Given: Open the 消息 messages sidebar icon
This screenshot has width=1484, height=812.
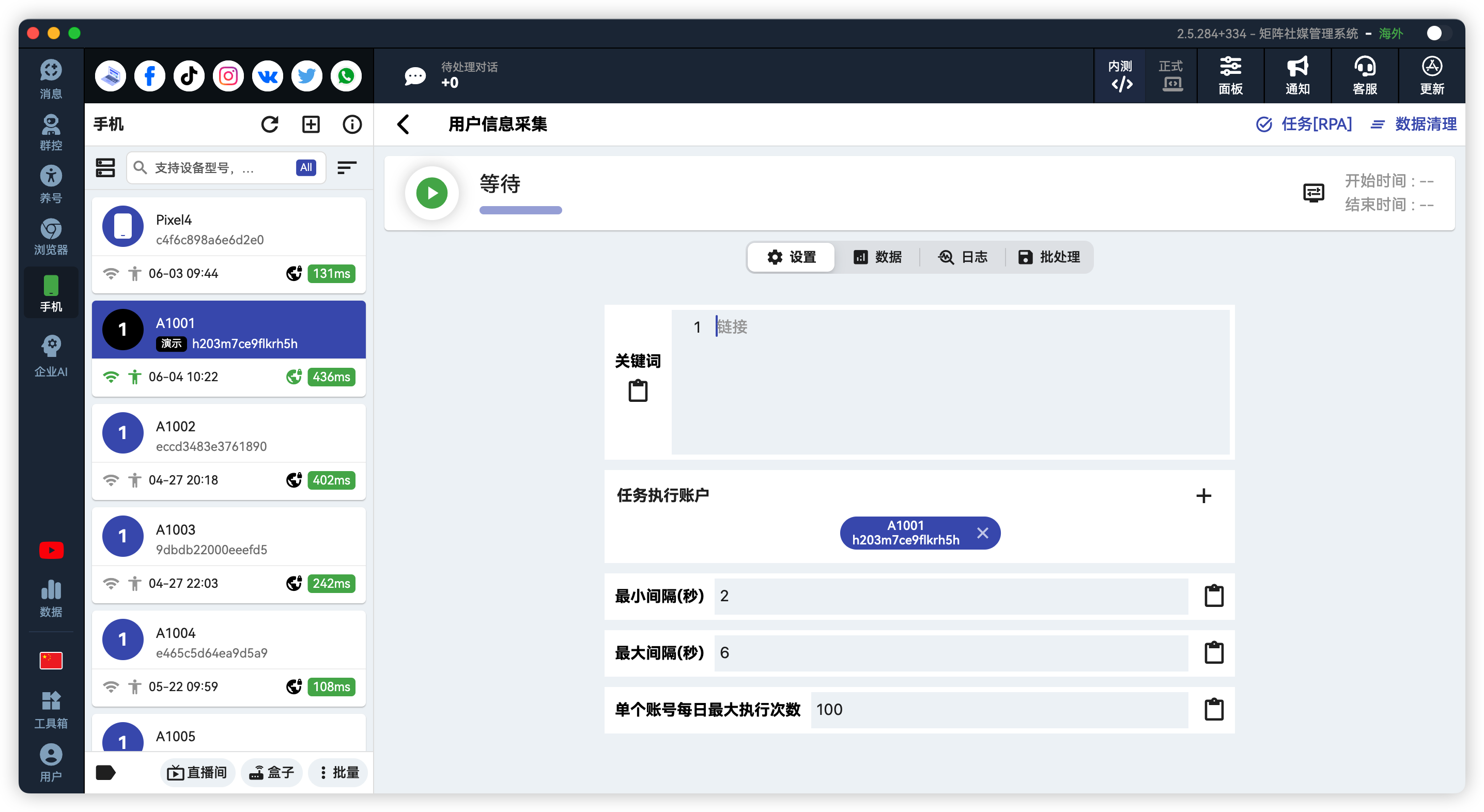Looking at the screenshot, I should point(51,79).
